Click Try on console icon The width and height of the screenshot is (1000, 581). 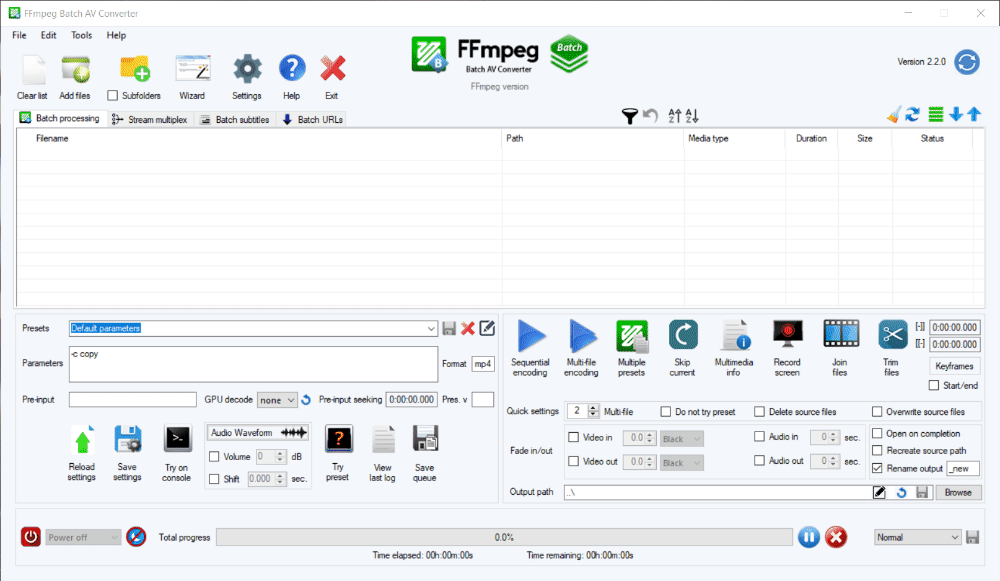[177, 439]
